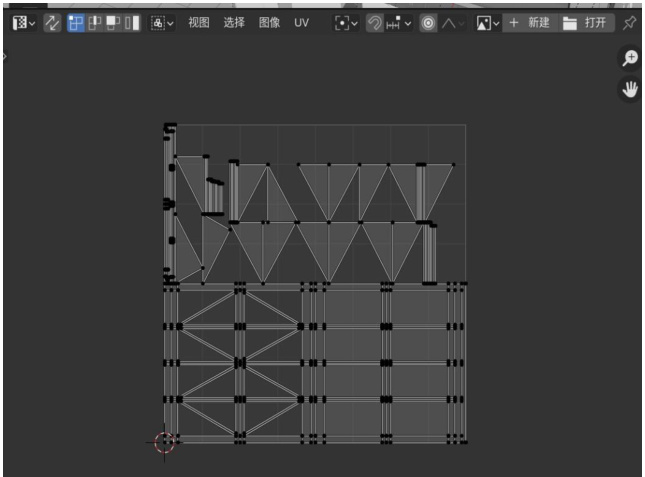Open the image browse dropdown

[x=487, y=22]
